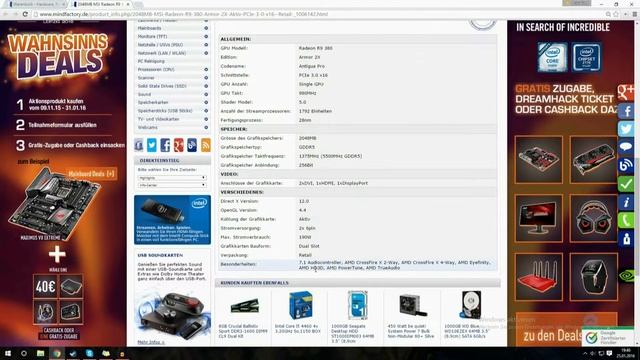This screenshot has height=360, width=640.
Task: Click the headset product tile in right banner
Action: click(593, 218)
